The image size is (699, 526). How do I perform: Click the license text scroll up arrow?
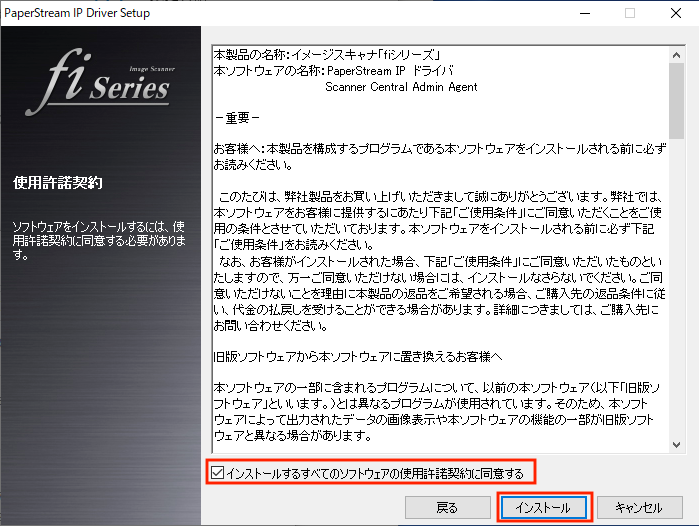676,55
